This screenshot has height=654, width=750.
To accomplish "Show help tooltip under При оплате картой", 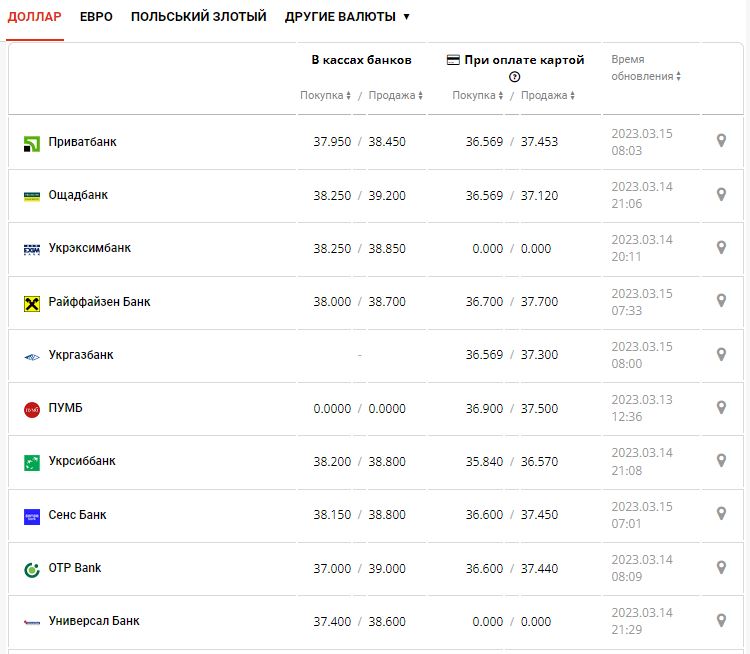I will 515,77.
